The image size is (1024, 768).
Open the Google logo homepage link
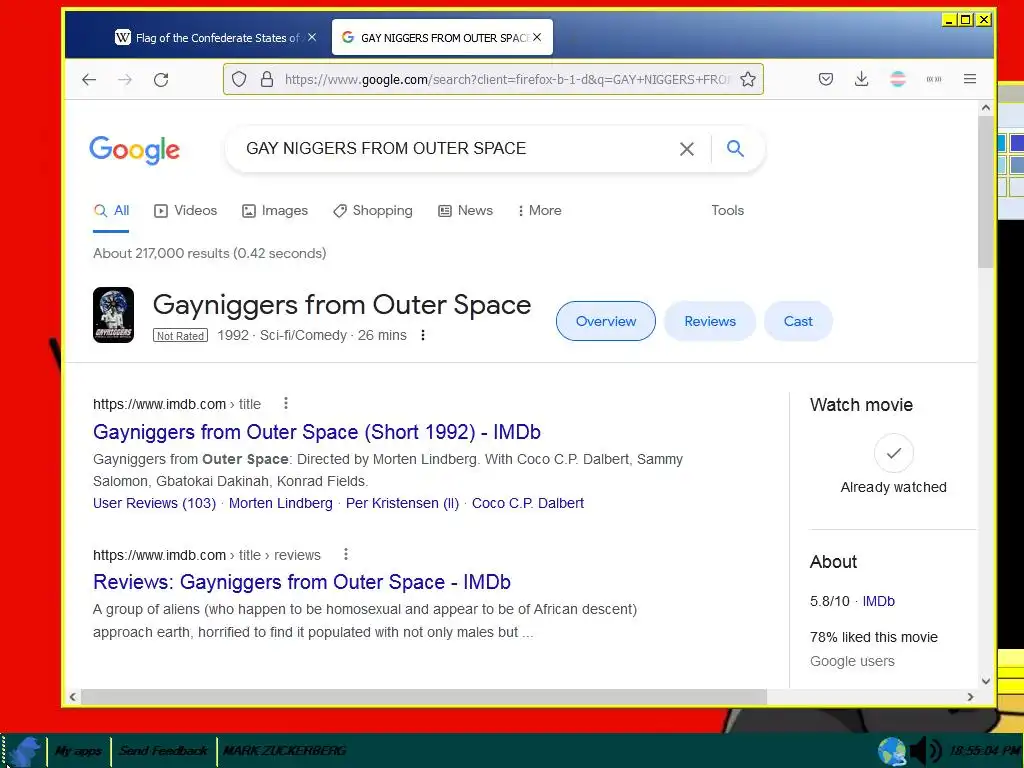tap(135, 150)
